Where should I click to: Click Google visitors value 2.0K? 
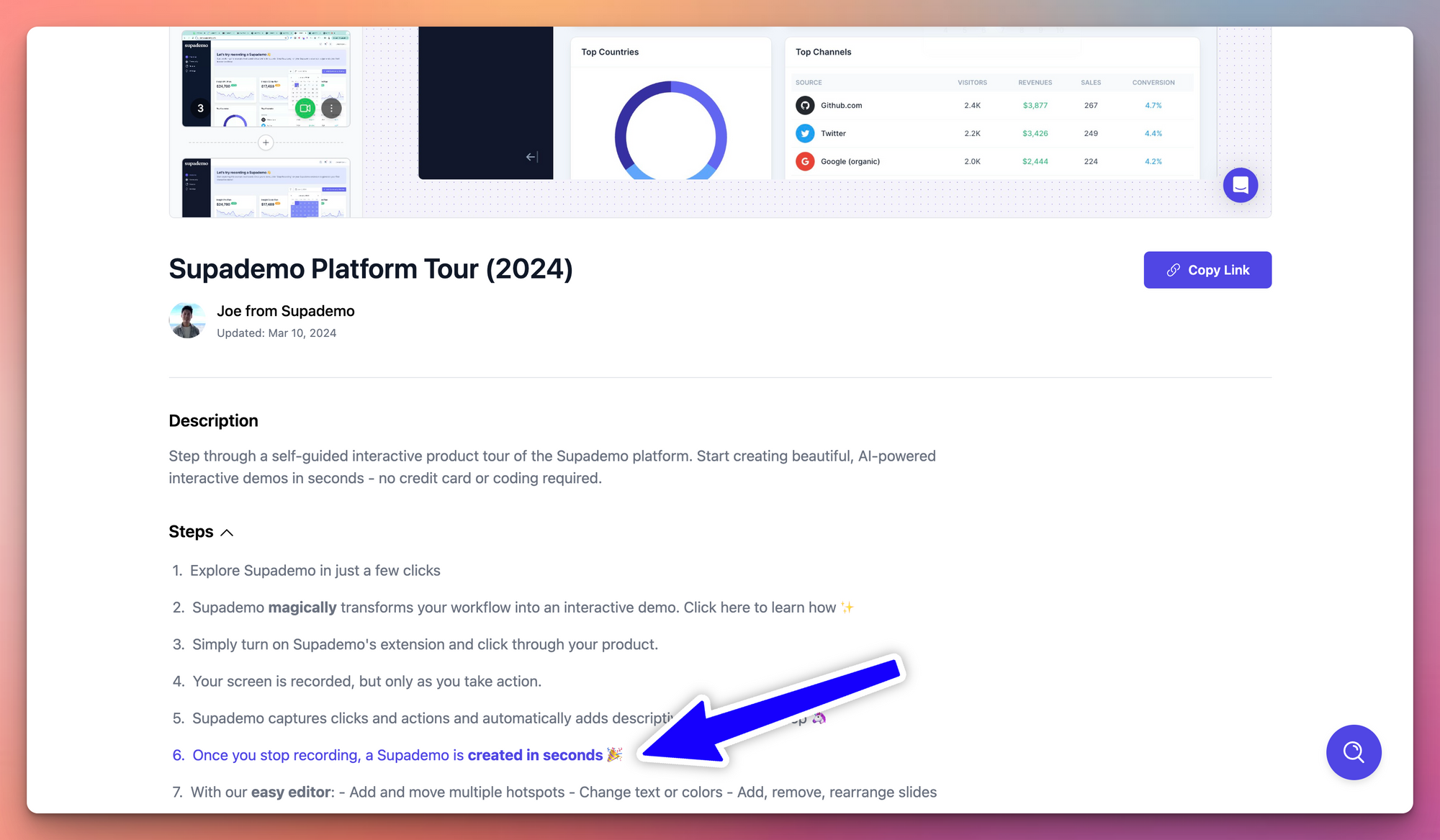tap(972, 161)
